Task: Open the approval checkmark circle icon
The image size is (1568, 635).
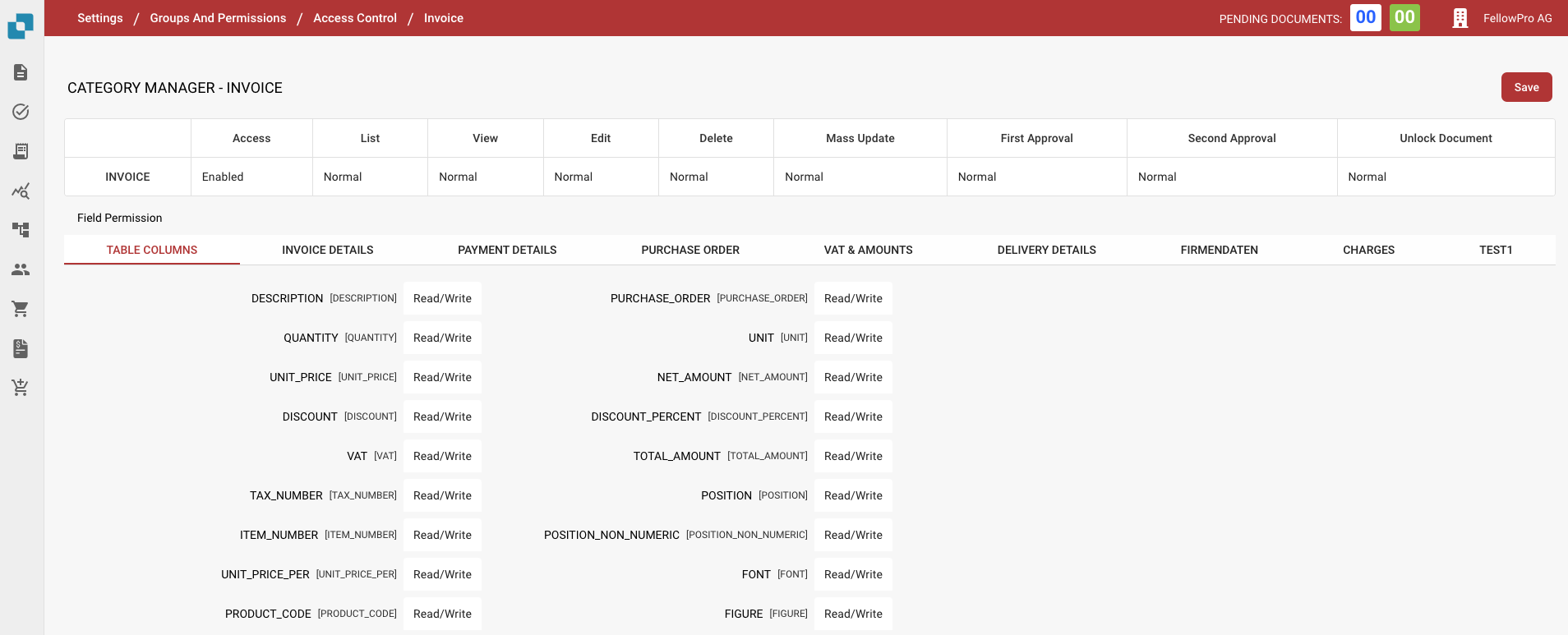Action: 21,112
